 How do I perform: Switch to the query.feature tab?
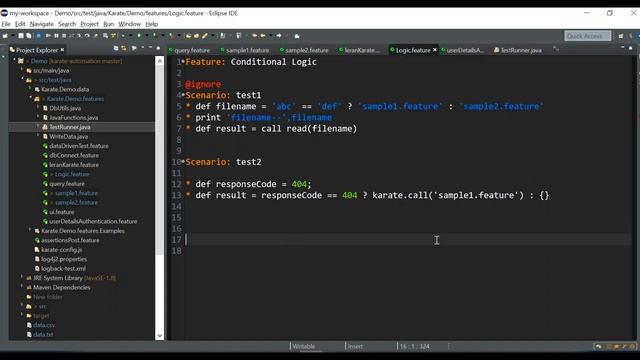[x=189, y=50]
